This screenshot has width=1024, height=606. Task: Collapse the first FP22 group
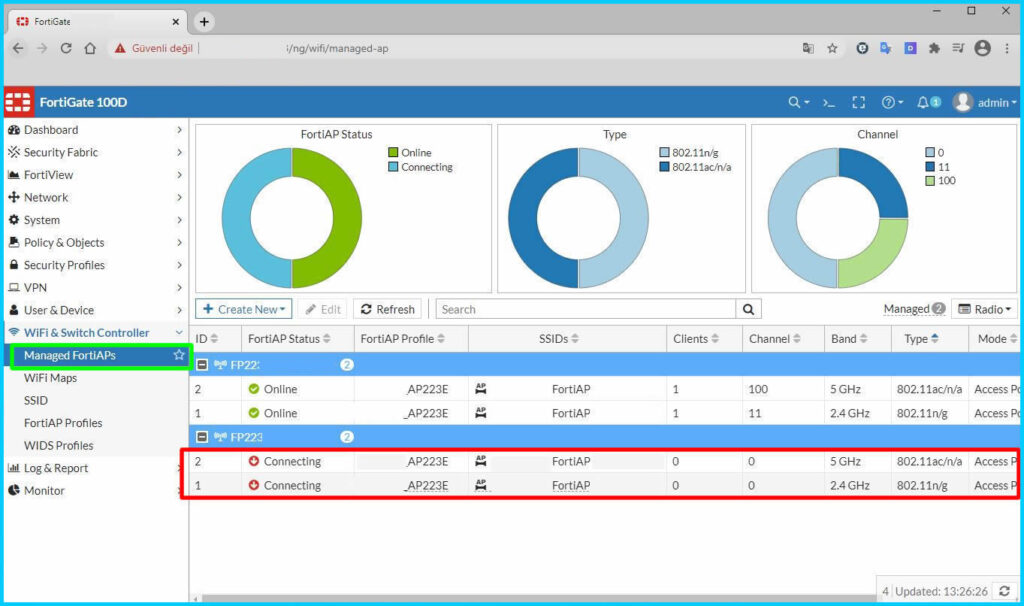click(x=202, y=364)
